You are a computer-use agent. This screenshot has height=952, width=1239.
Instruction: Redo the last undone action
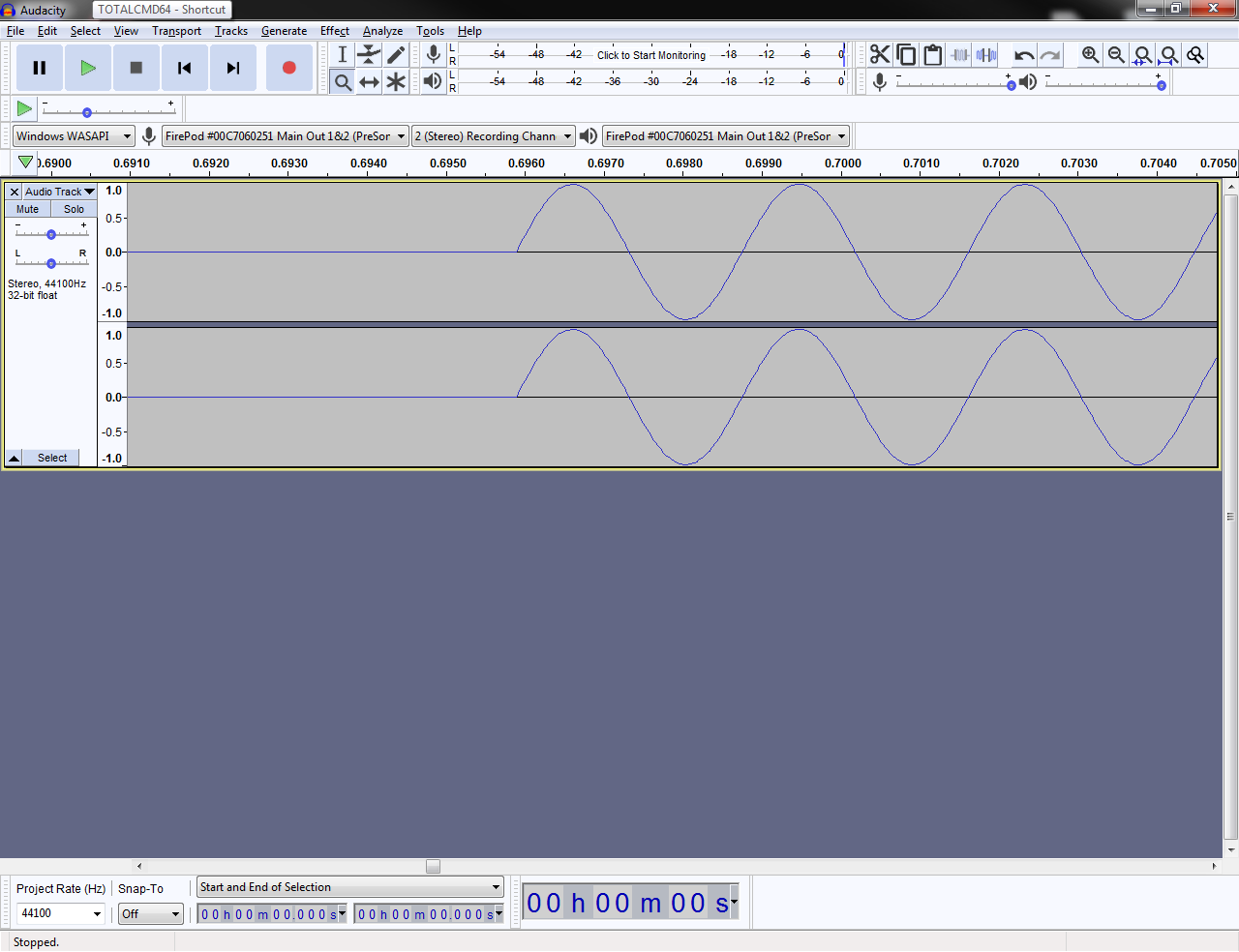pyautogui.click(x=1050, y=55)
